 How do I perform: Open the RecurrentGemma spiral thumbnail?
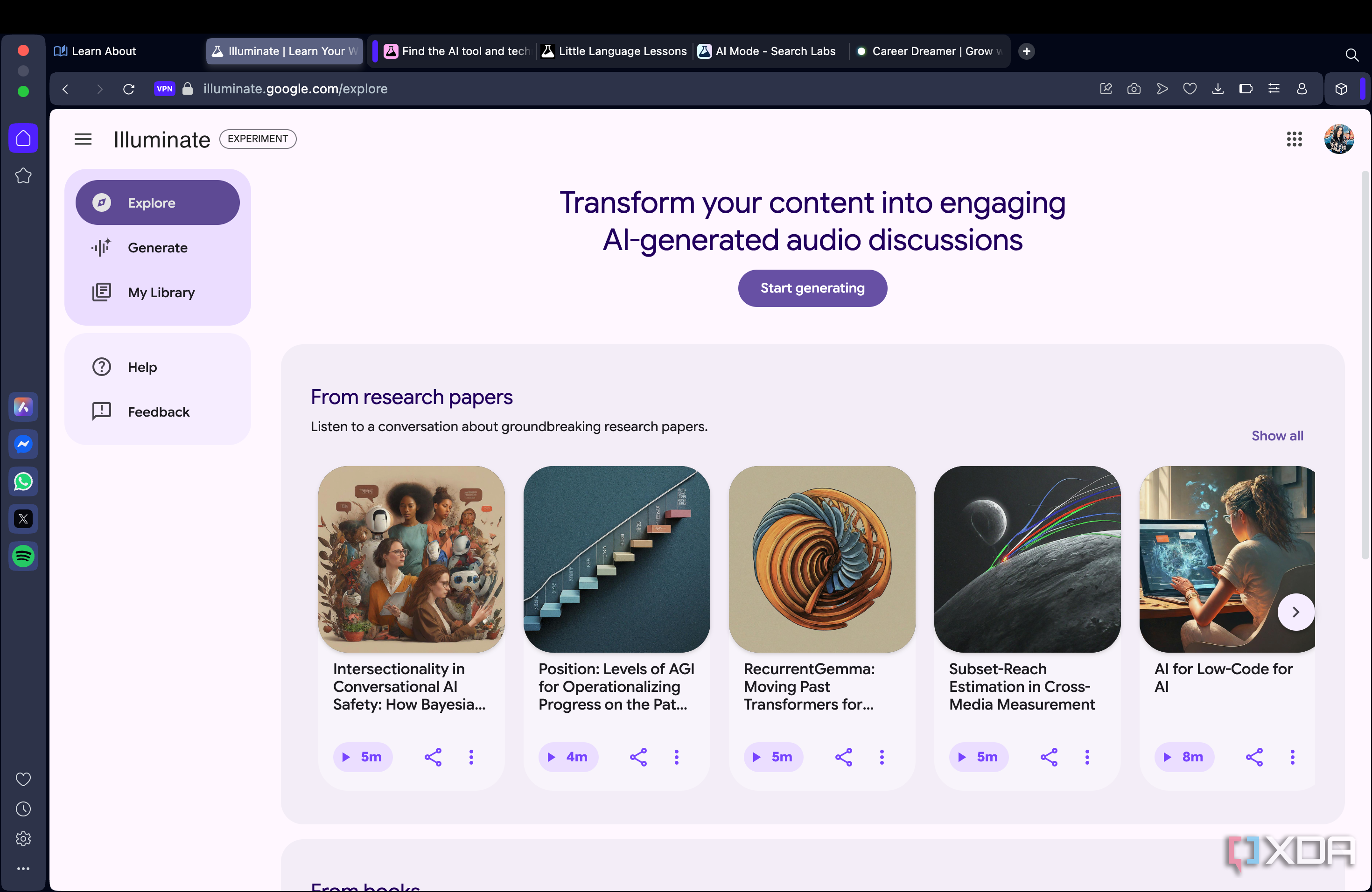[821, 559]
